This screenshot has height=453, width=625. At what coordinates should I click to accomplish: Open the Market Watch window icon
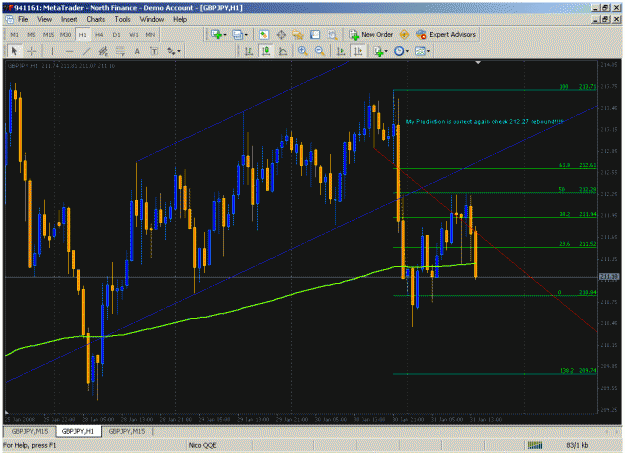tap(263, 35)
